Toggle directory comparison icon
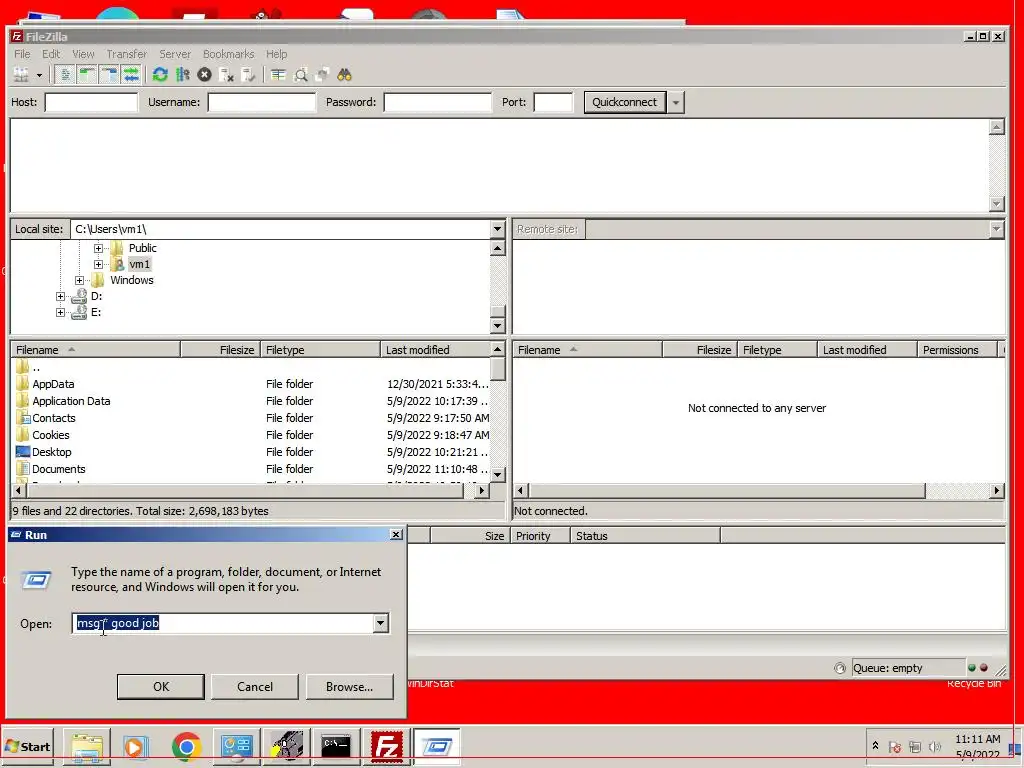1024x768 pixels. tap(300, 75)
